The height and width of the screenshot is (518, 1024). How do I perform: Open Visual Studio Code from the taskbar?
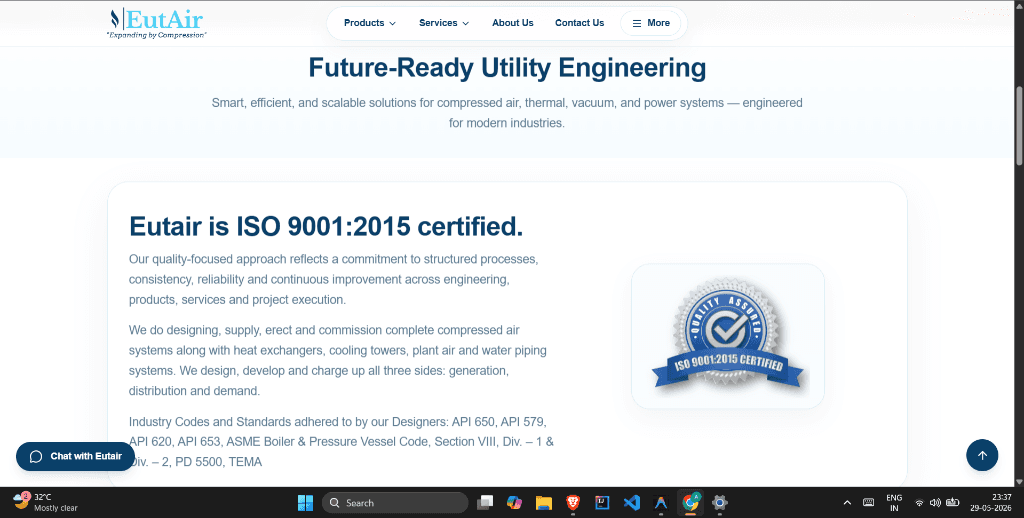click(x=632, y=502)
